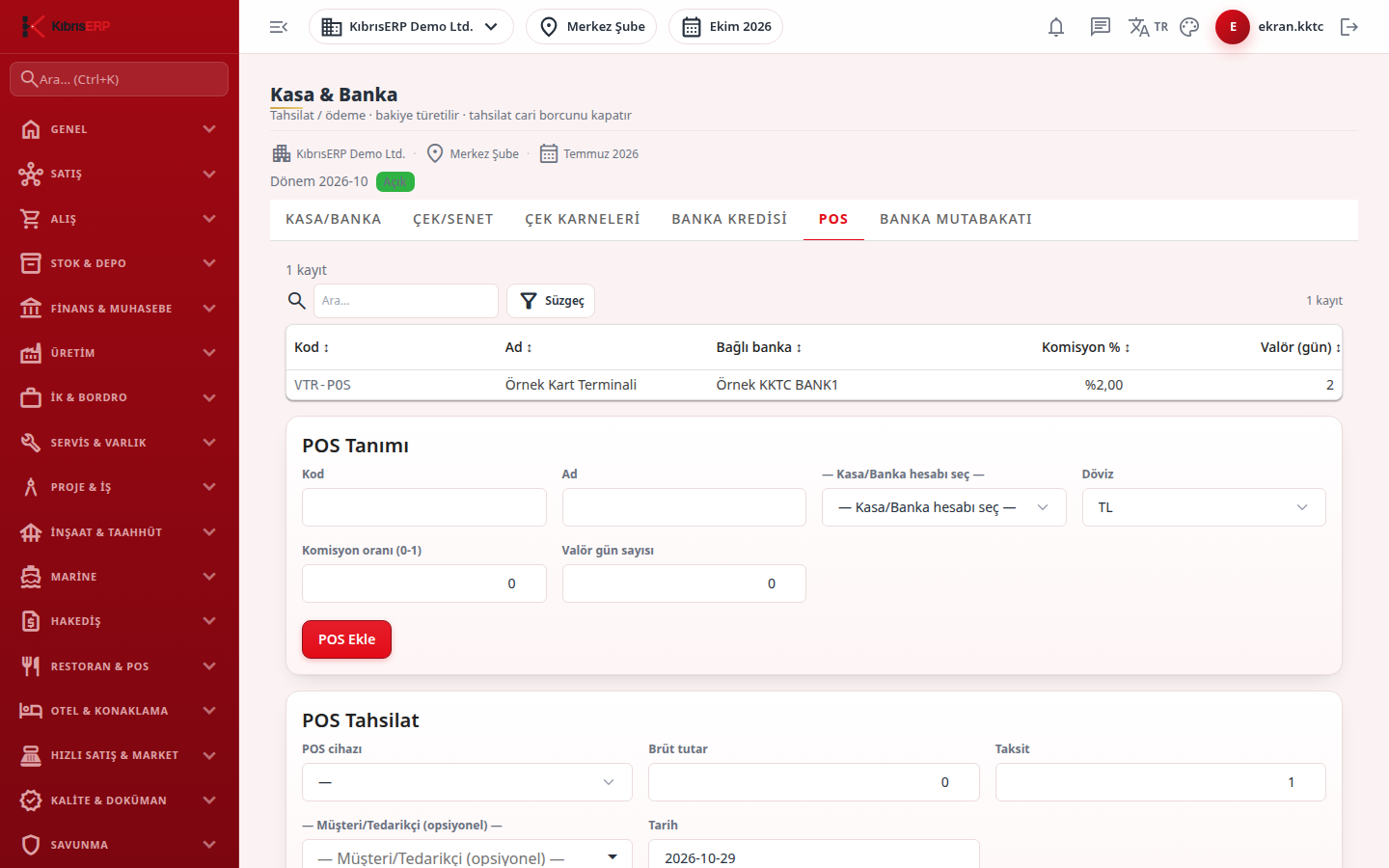This screenshot has width=1389, height=868.
Task: Open the Müşteri/Tedarikçi combo box
Action: point(467,856)
